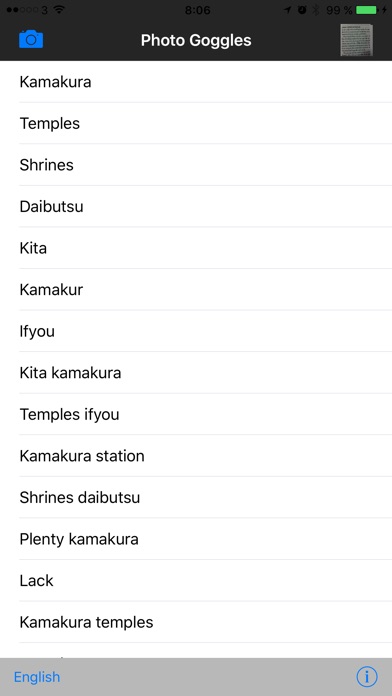Tap the info icon in bottom bar
The height and width of the screenshot is (696, 392).
click(x=367, y=677)
